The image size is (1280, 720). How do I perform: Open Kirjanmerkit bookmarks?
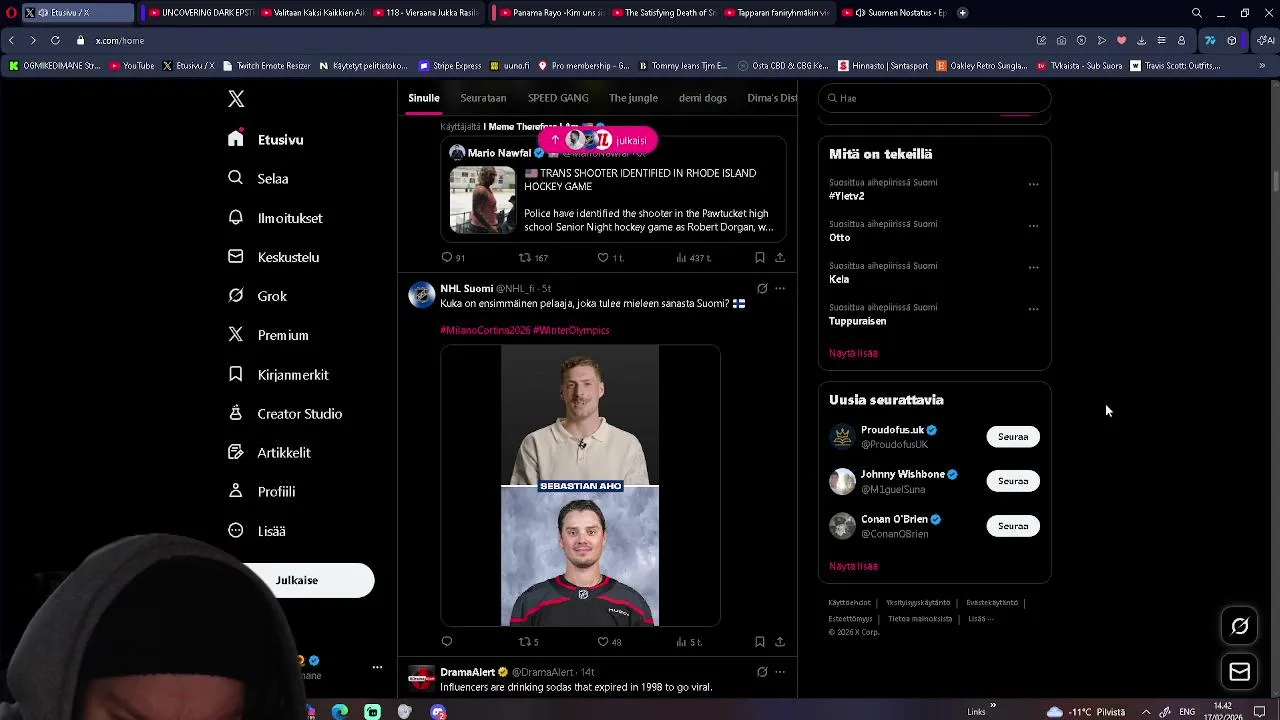tap(278, 375)
